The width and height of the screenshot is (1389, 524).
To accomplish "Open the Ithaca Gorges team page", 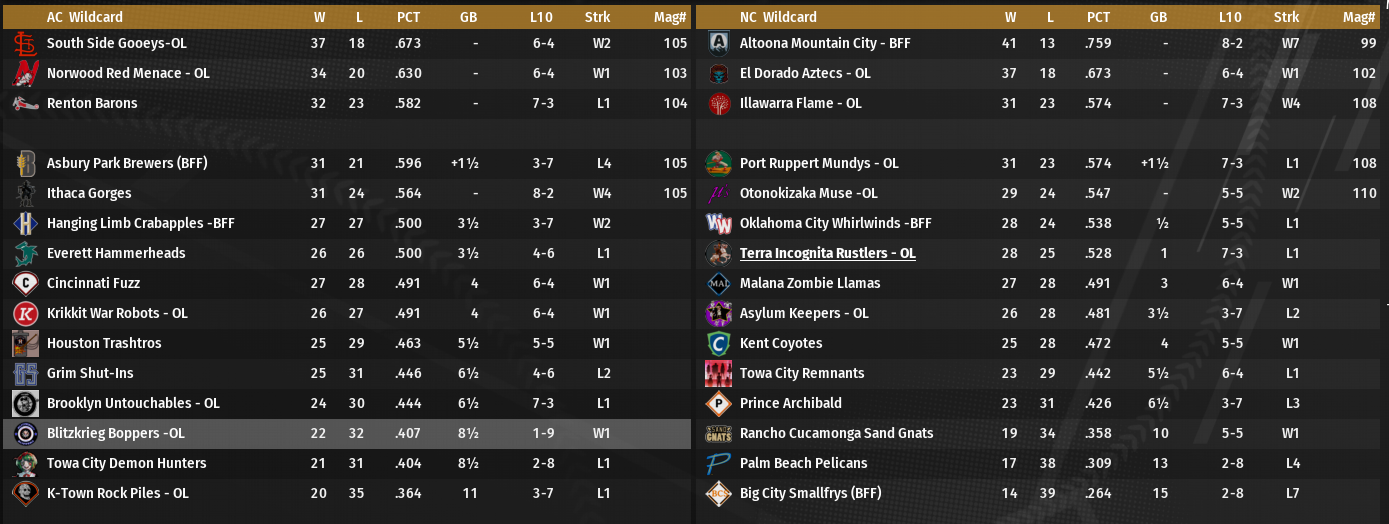I will point(89,194).
